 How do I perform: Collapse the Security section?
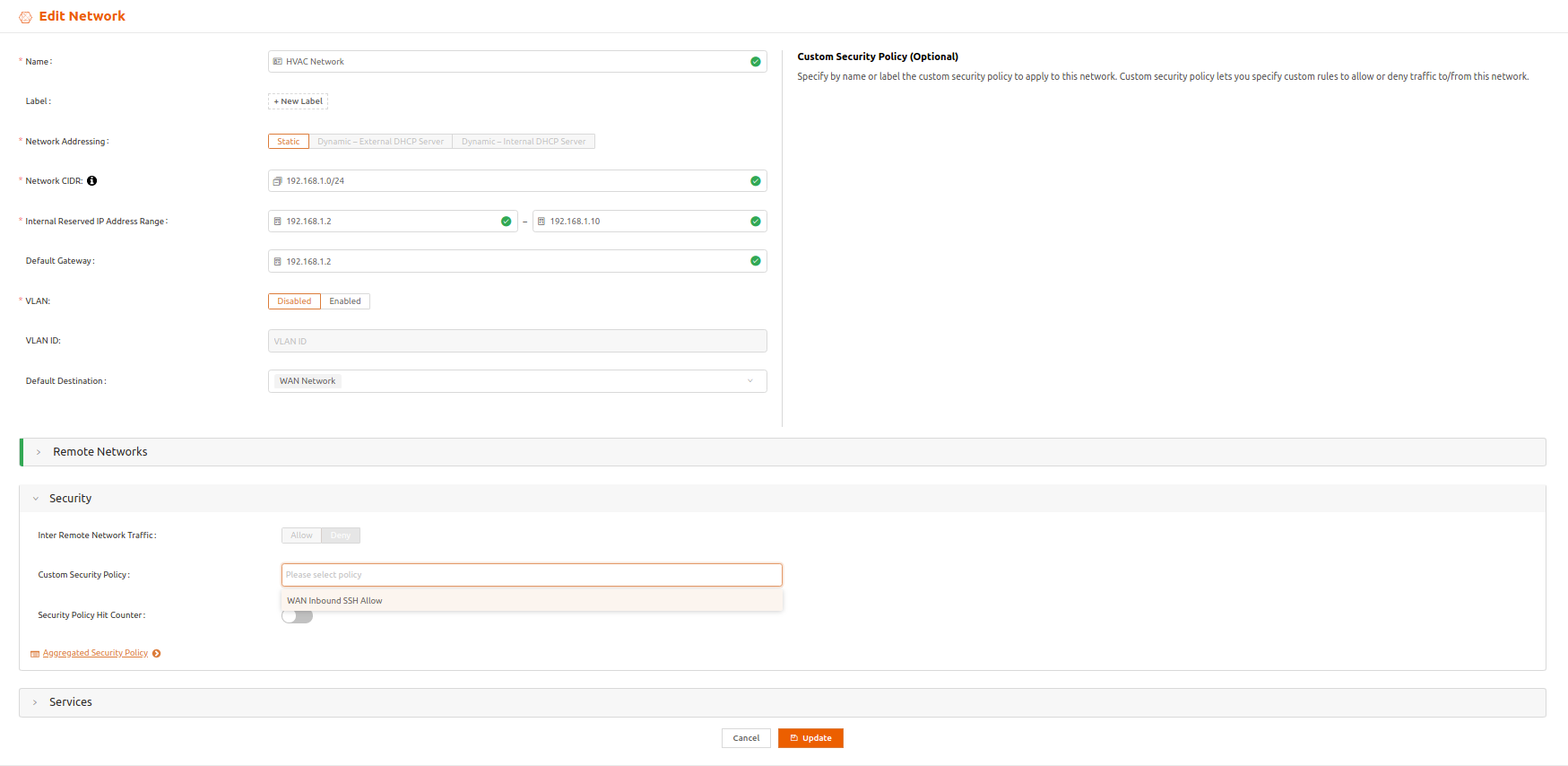pos(782,499)
